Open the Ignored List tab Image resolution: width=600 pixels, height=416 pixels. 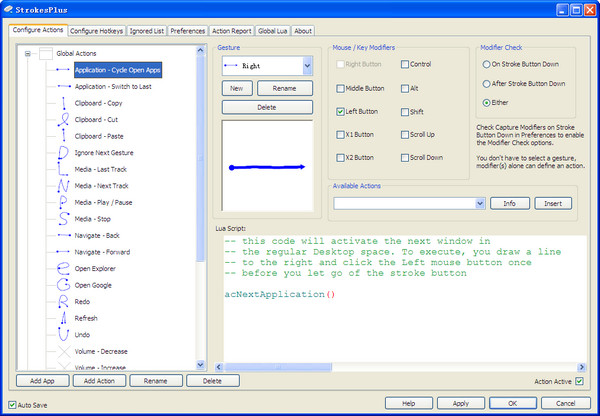click(147, 31)
